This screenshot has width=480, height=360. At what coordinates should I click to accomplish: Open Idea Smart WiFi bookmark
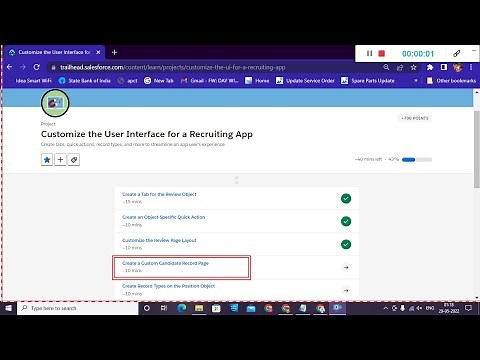(x=33, y=81)
